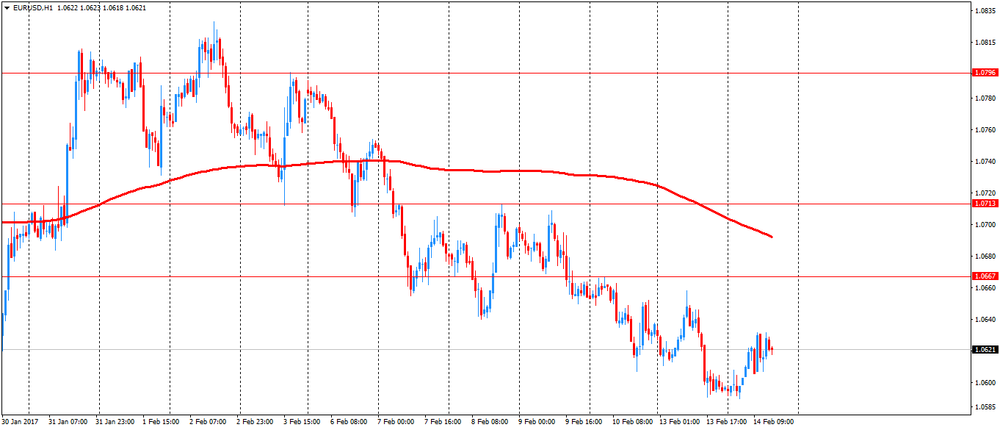1000x430 pixels.
Task: Click the 30 Jan 2017 date label
Action: (18, 422)
